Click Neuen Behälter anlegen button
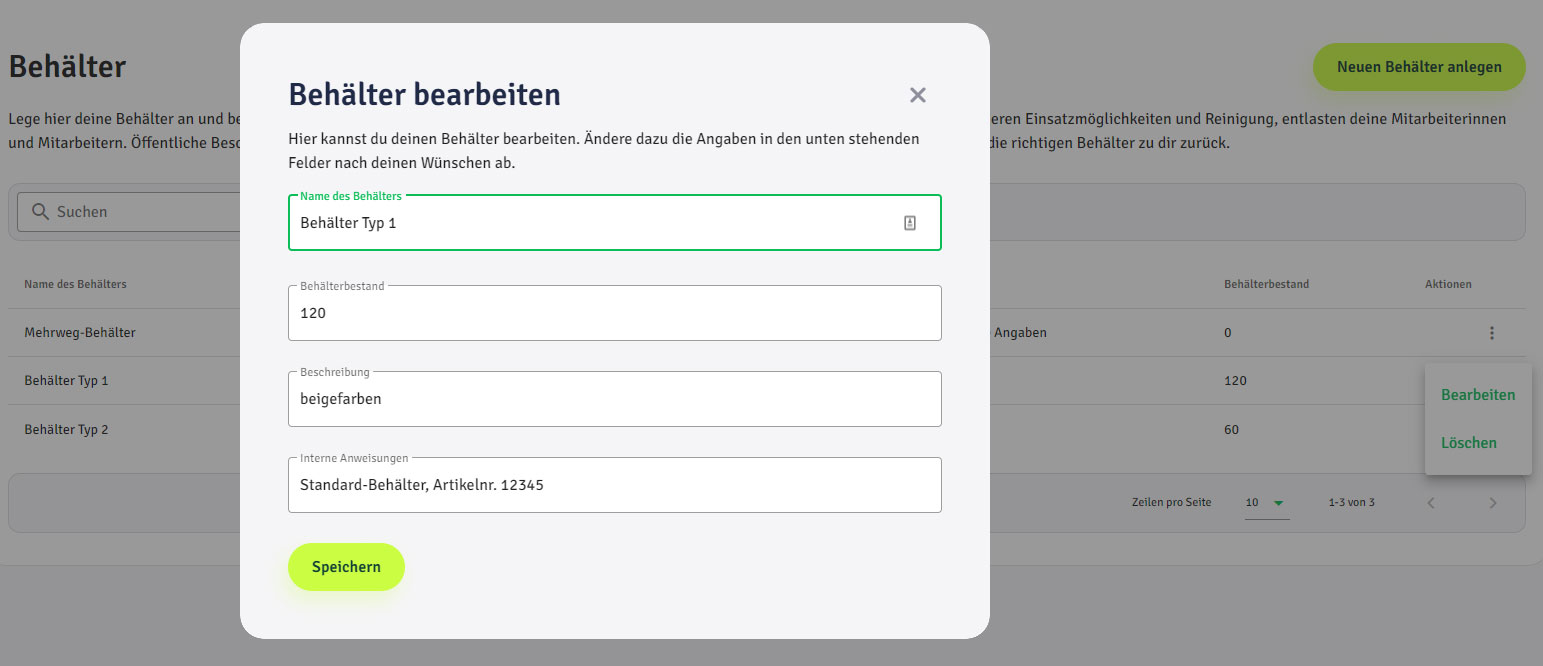The height and width of the screenshot is (666, 1543). point(1418,68)
